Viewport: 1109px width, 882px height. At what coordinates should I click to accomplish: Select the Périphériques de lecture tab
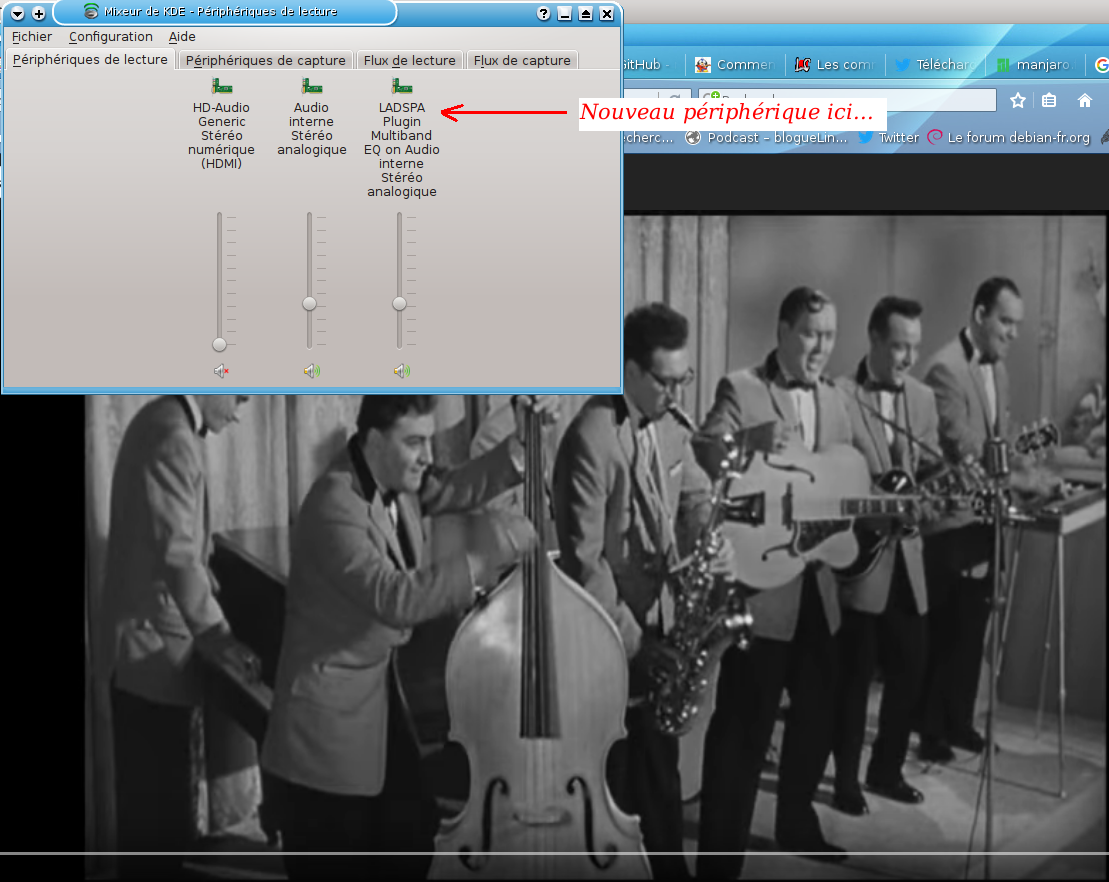[90, 59]
